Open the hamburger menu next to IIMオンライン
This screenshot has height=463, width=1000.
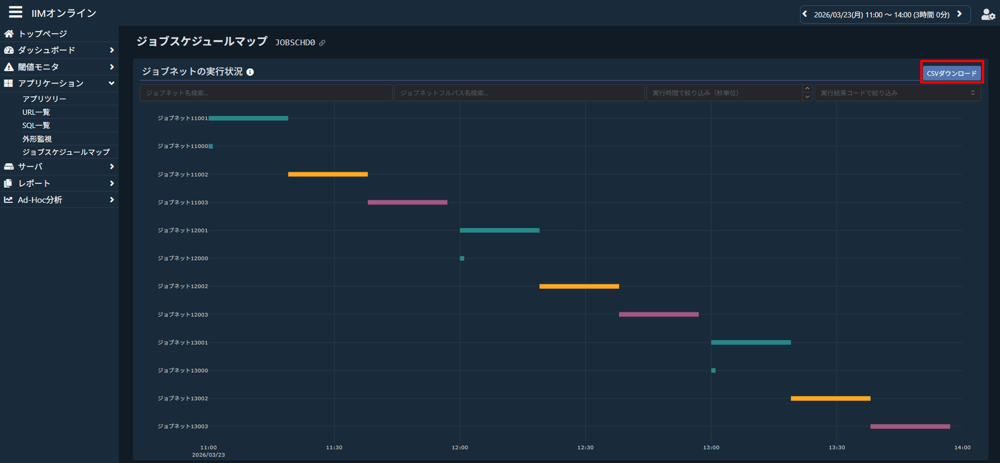pyautogui.click(x=15, y=13)
